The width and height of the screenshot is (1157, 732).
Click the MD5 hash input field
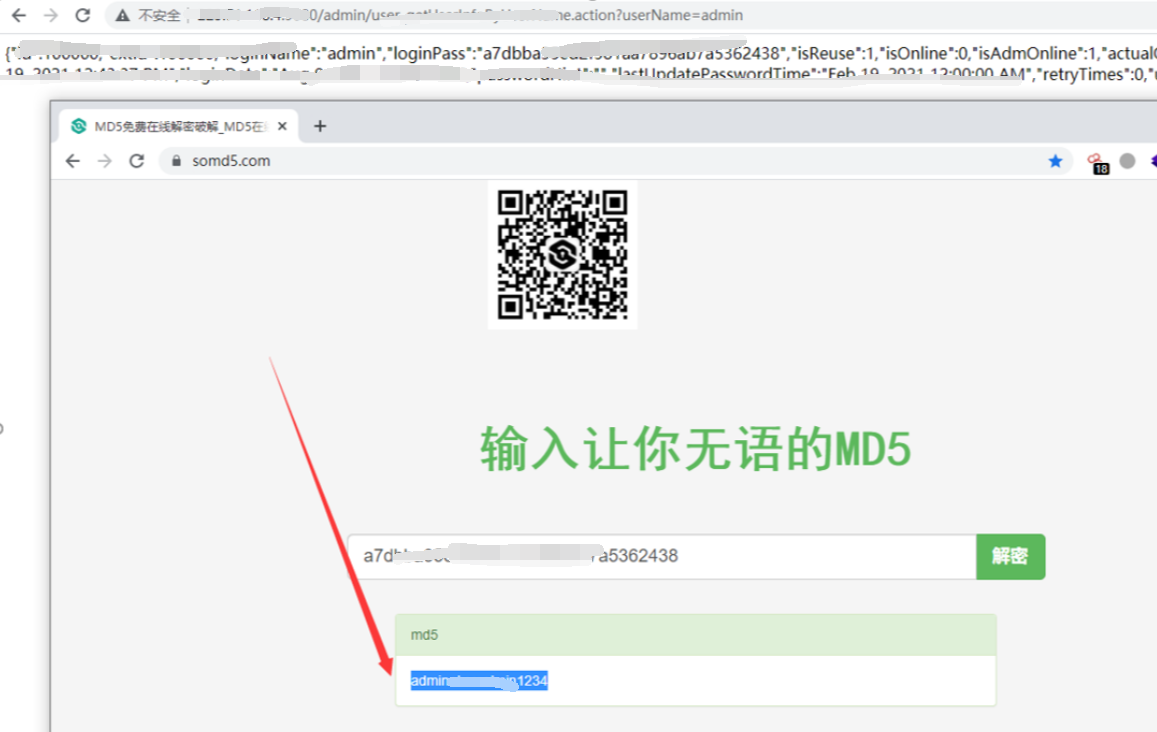coord(662,556)
